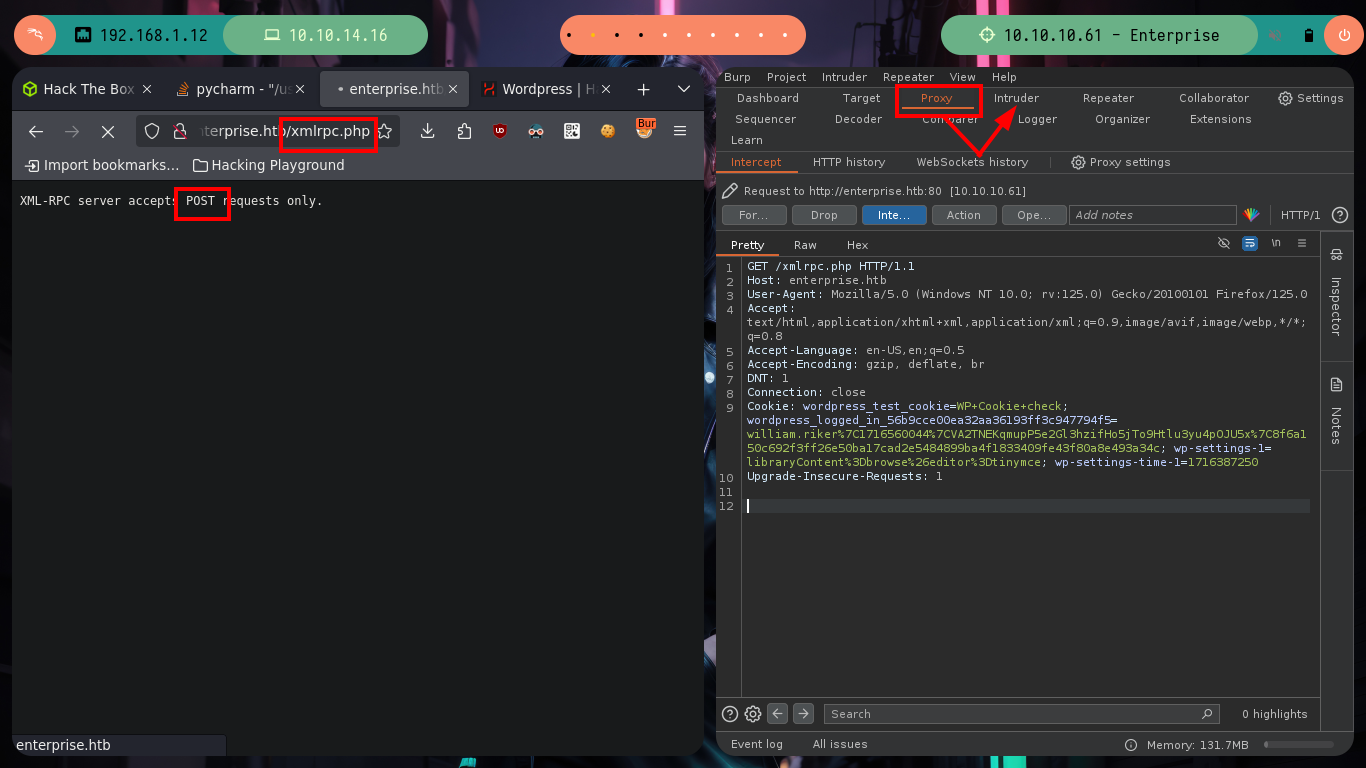Stop loading the enterprise.htb page
This screenshot has height=768, width=1366.
(x=108, y=131)
